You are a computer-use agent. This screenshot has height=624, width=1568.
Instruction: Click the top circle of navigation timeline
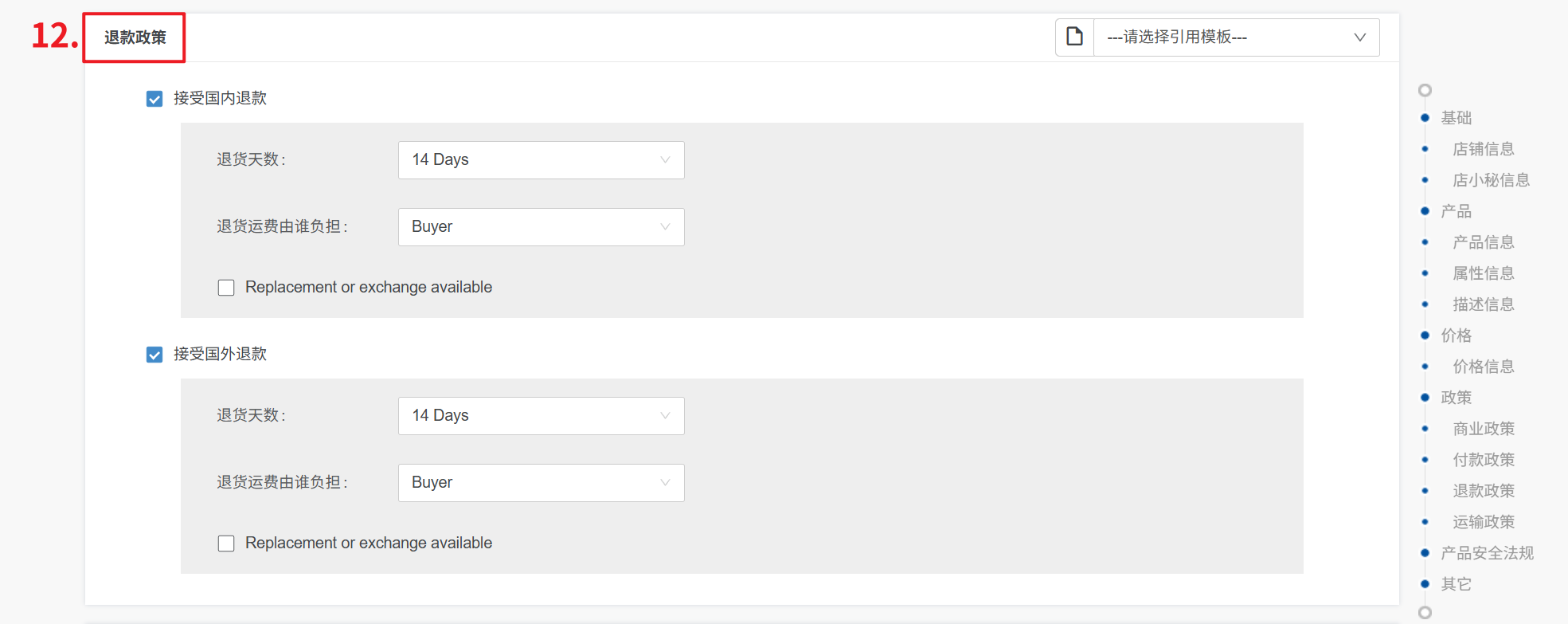1425,90
